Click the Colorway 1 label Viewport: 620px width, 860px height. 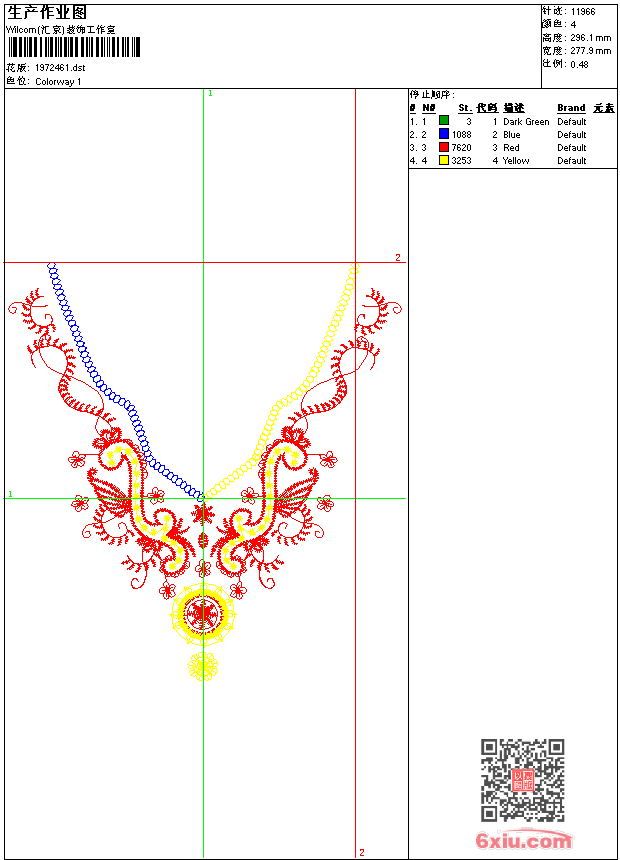coord(59,82)
